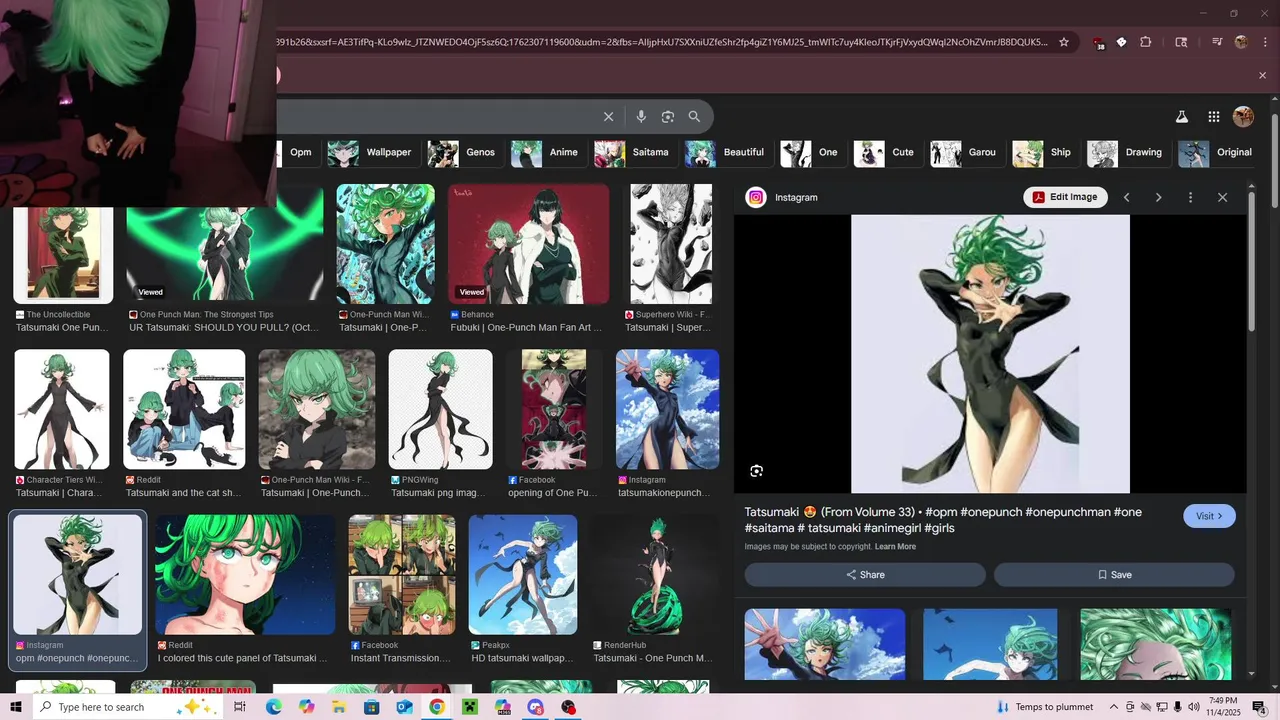Share the previewed Tatsumaki image
Viewport: 1280px width, 720px height.
point(865,575)
